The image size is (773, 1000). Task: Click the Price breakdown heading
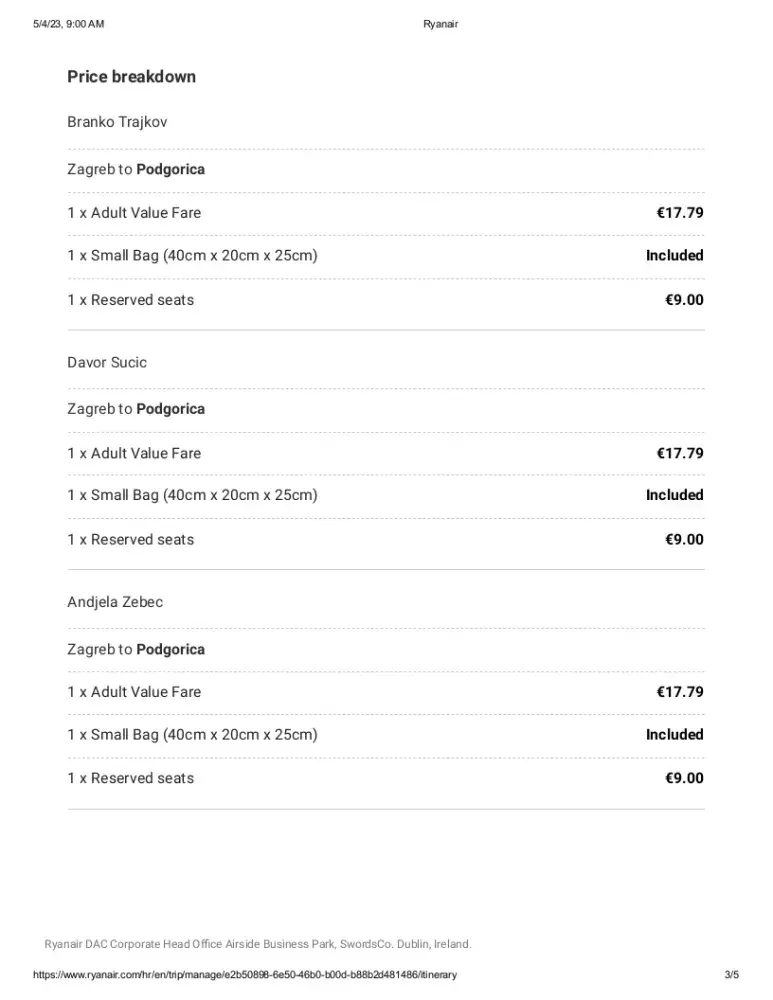coord(131,77)
